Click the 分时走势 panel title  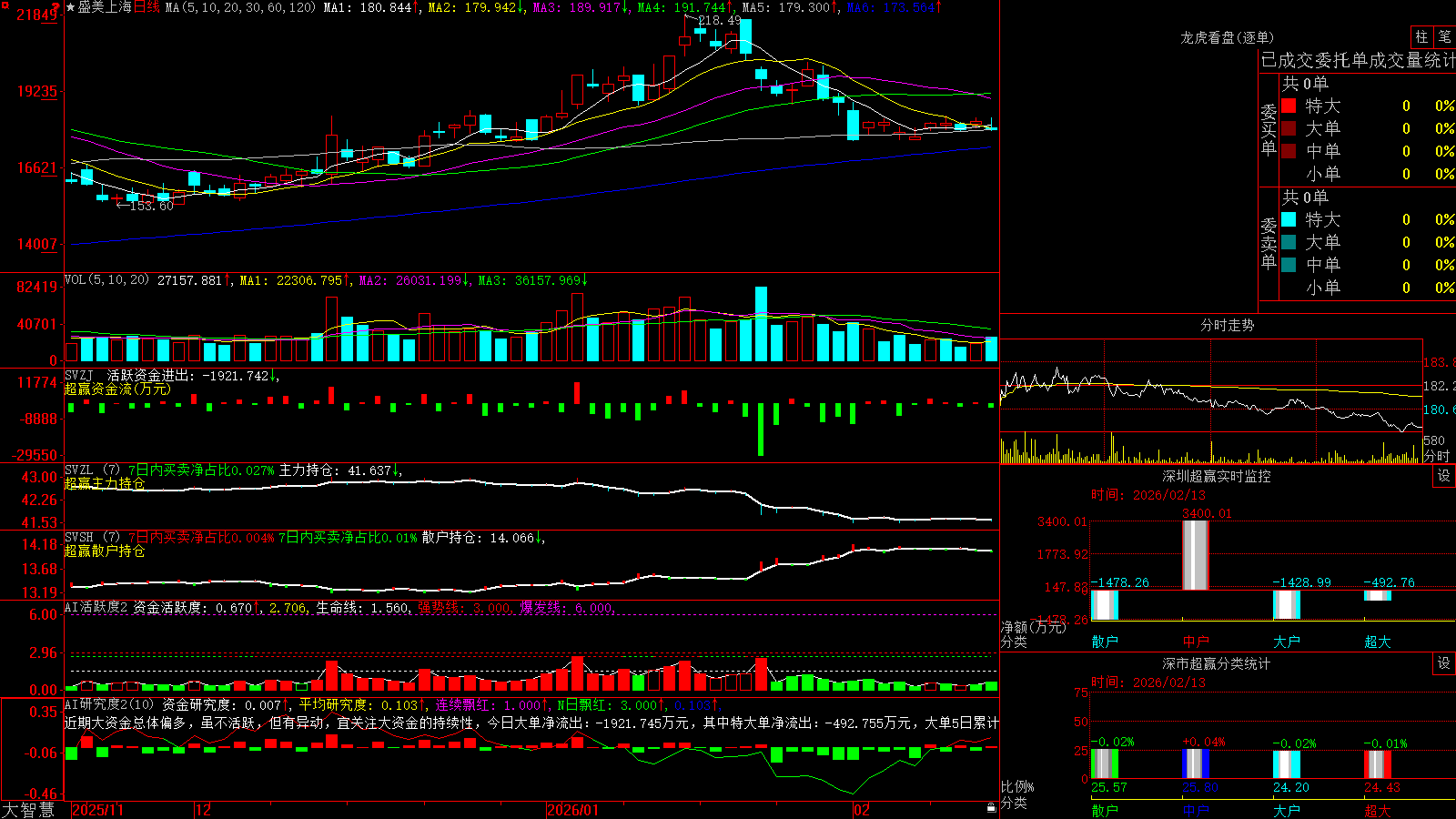[x=1227, y=325]
